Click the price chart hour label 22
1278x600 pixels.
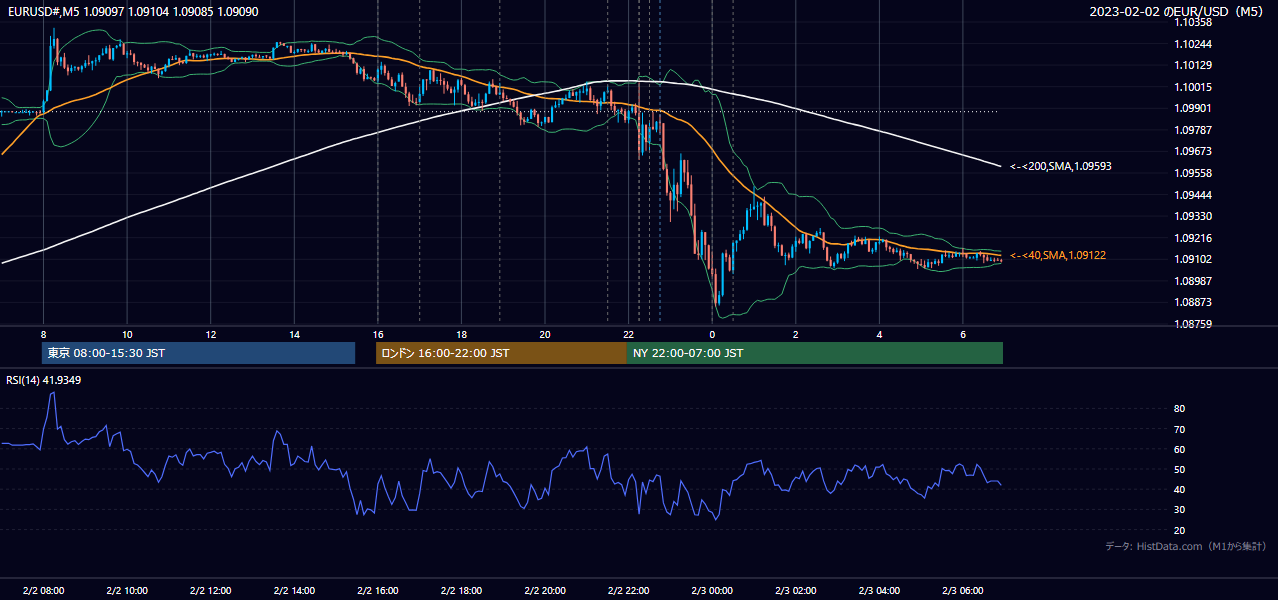coord(628,334)
